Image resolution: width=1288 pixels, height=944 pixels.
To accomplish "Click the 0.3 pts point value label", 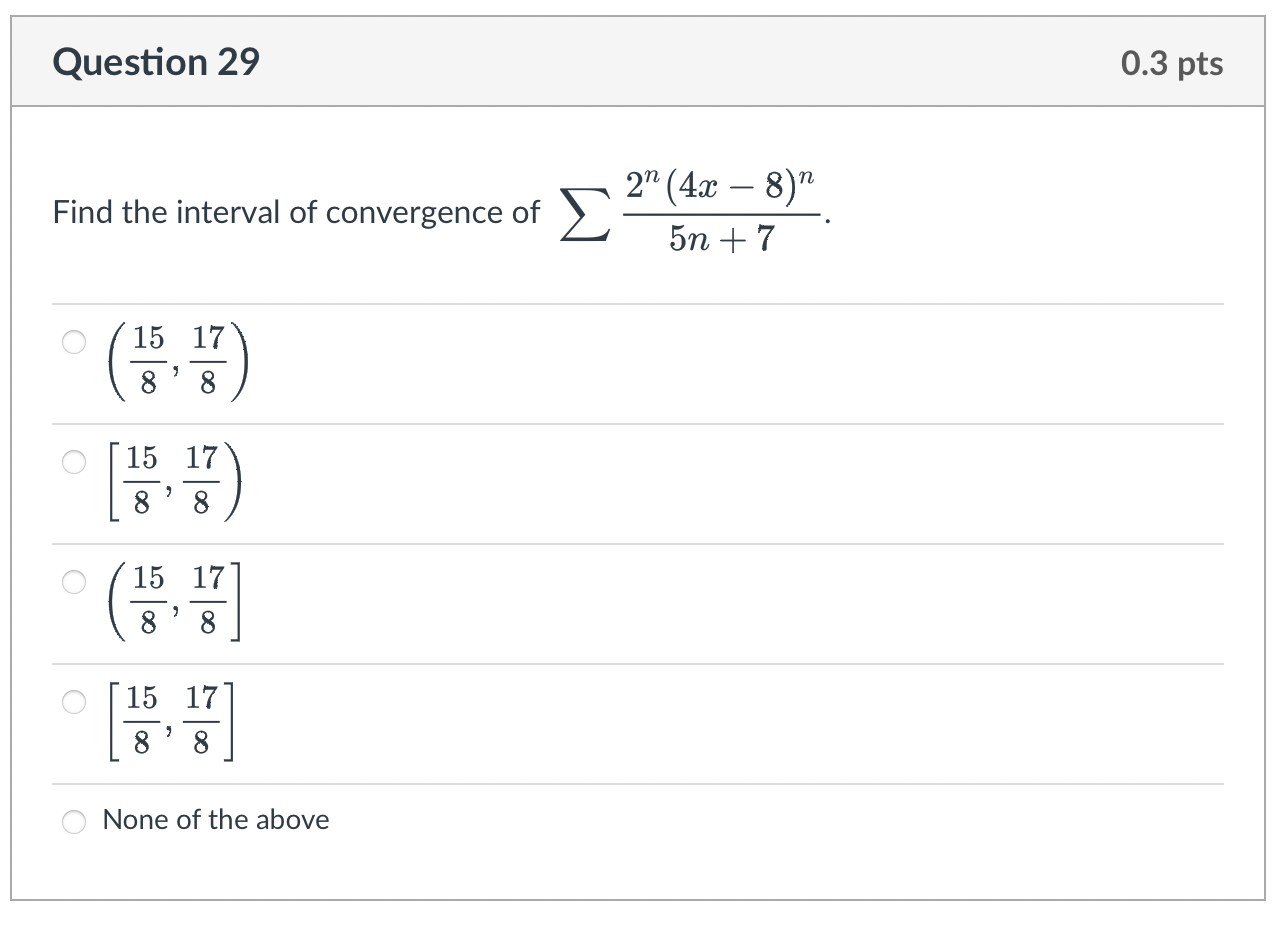I will (1171, 62).
